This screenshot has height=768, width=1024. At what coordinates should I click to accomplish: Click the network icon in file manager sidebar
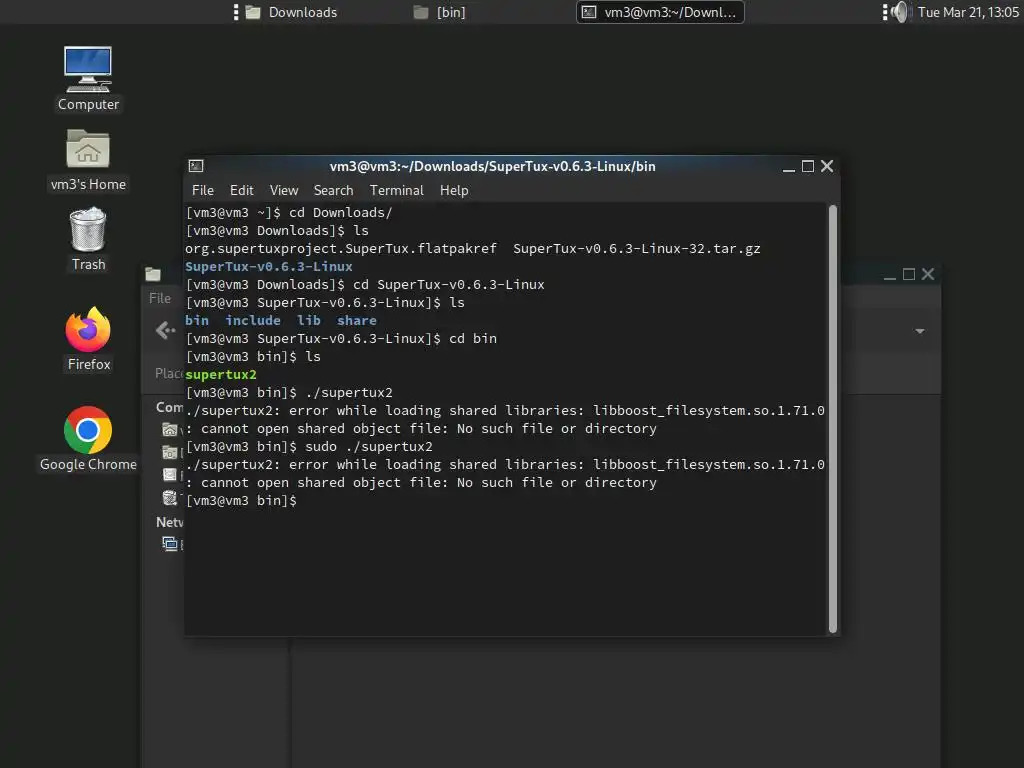click(x=170, y=543)
